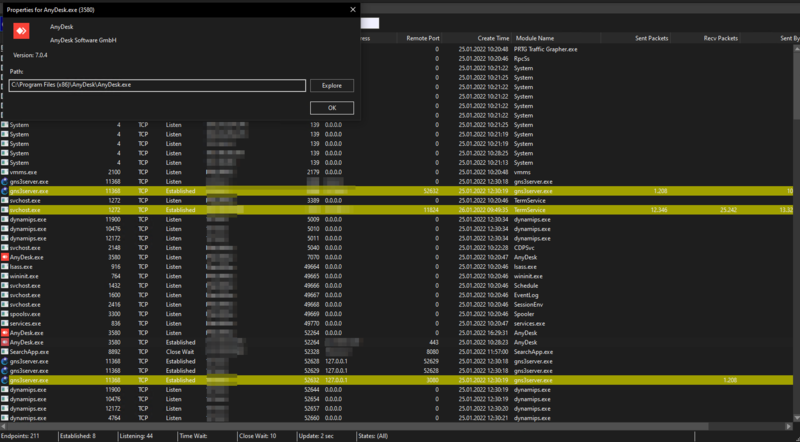
Task: Sort by the Recv Packets column
Action: click(720, 38)
